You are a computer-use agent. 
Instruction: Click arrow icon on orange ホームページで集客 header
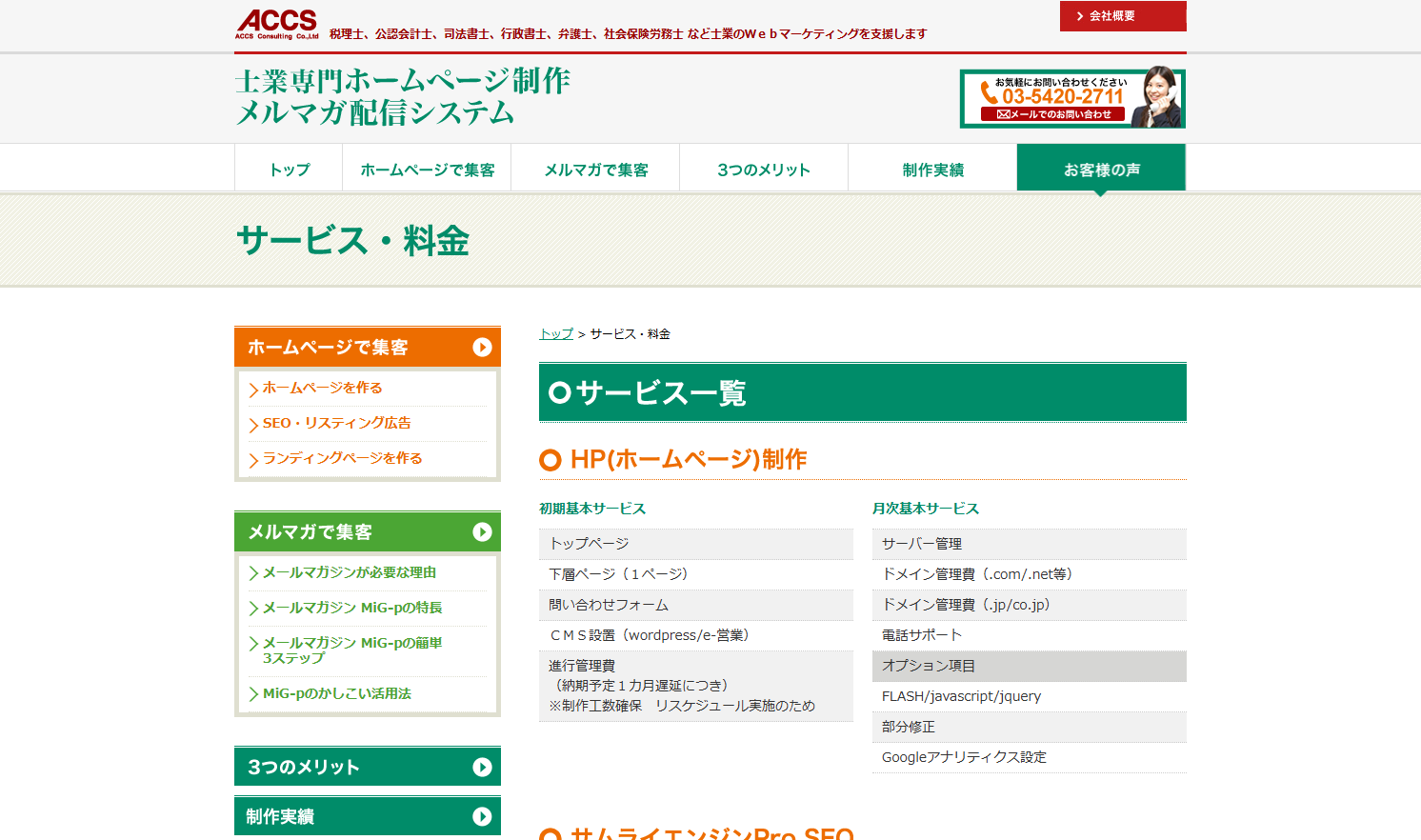click(x=483, y=348)
